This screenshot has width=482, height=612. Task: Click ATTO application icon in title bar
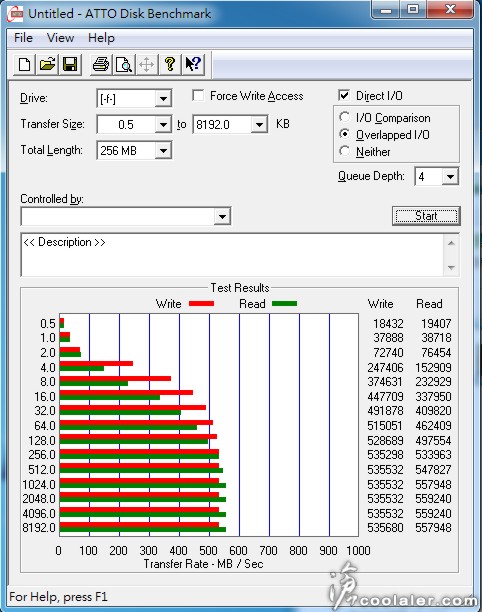pos(15,14)
